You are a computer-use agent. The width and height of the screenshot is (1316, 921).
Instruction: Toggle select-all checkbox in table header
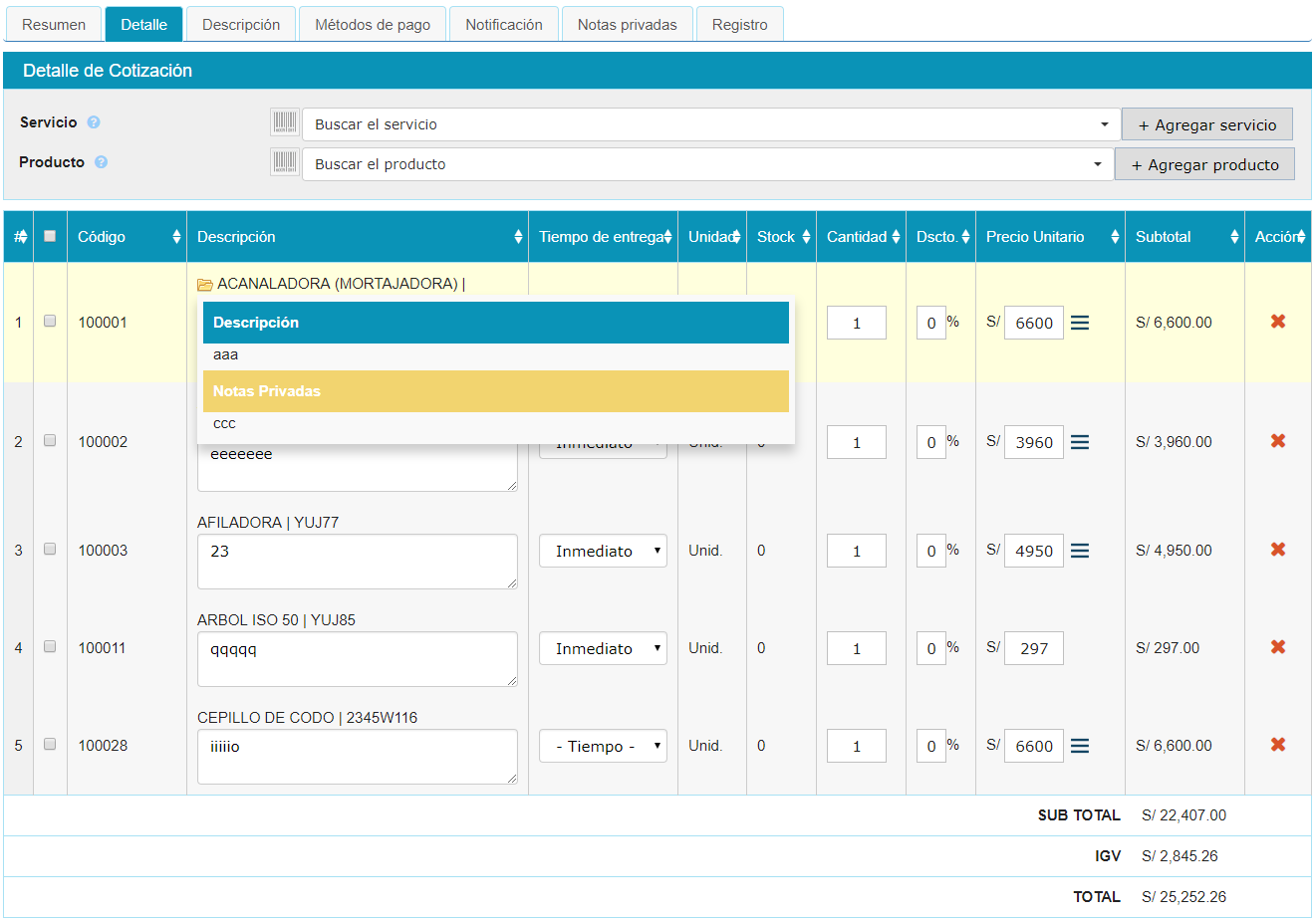point(50,237)
